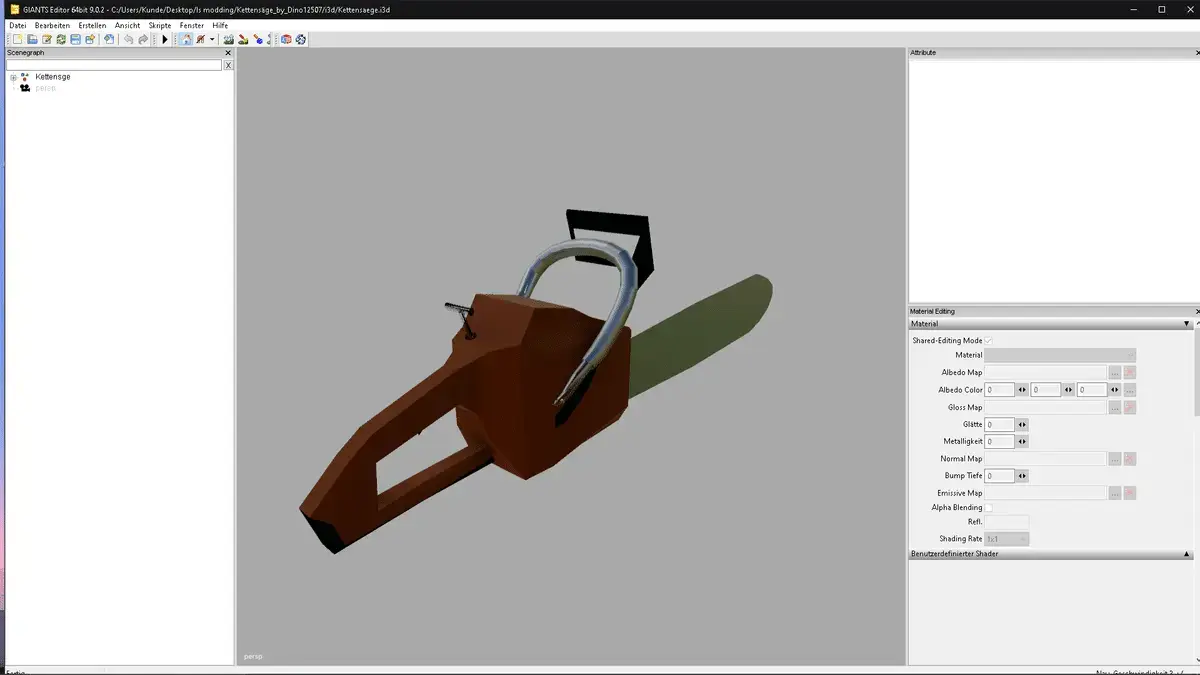The width and height of the screenshot is (1200, 675).
Task: Start the game with Play icon
Action: [x=165, y=39]
